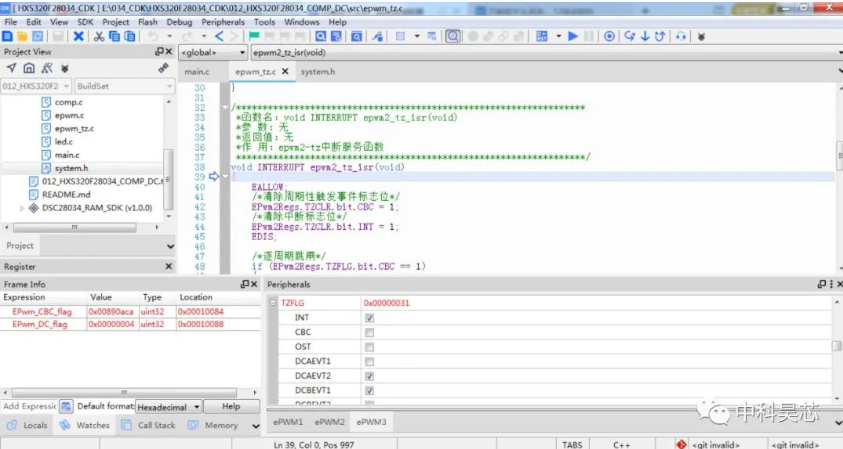Click the Start Debug magnifier icon
The image size is (843, 449).
pos(453,36)
